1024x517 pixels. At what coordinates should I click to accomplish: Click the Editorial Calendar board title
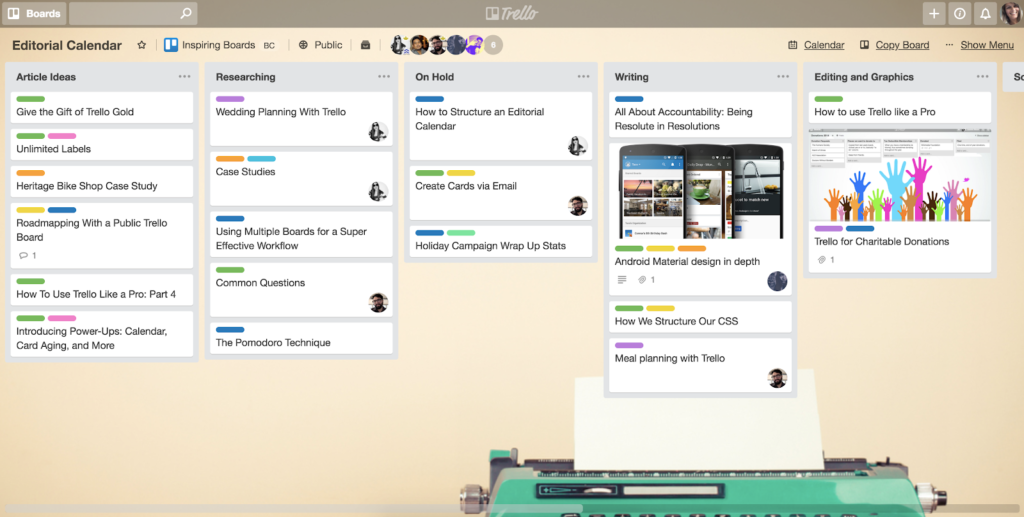click(67, 45)
